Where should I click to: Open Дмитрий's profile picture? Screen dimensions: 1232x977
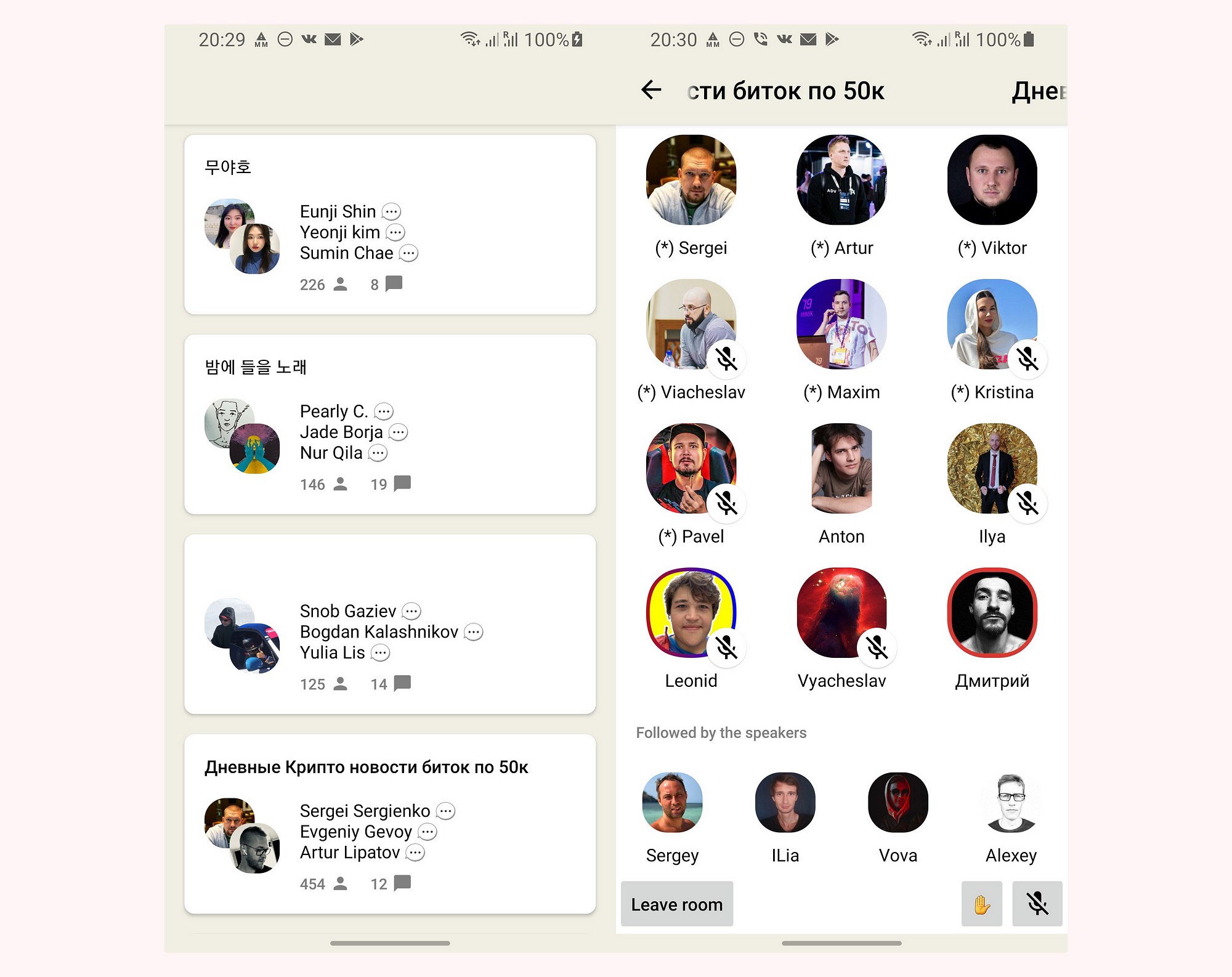992,612
